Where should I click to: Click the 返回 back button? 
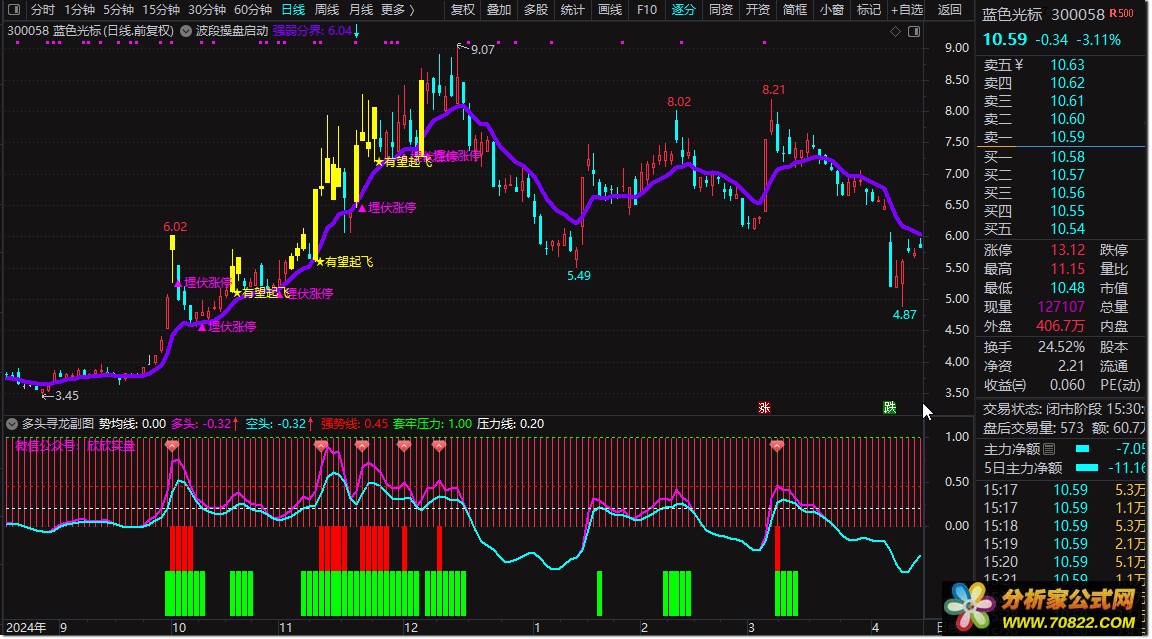tap(950, 10)
